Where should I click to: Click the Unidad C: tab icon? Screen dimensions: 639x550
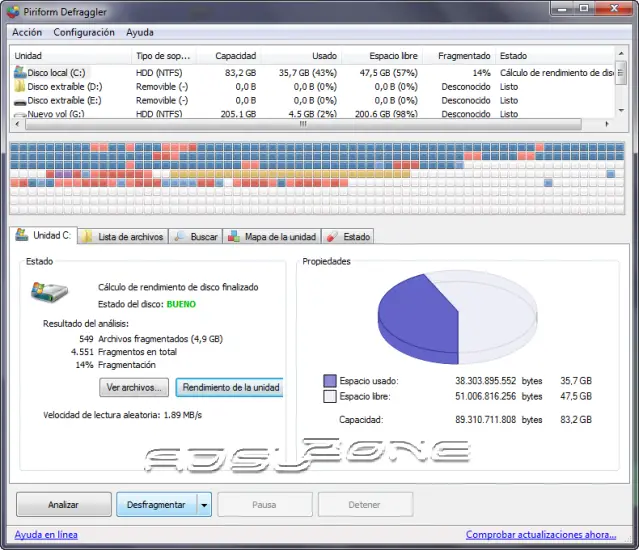point(22,235)
